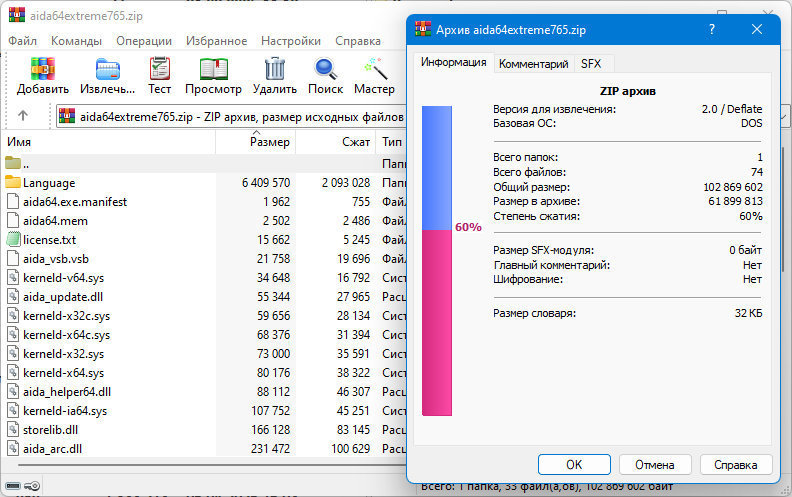Sort by the Сжат column header
Image resolution: width=792 pixels, height=497 pixels.
click(335, 142)
